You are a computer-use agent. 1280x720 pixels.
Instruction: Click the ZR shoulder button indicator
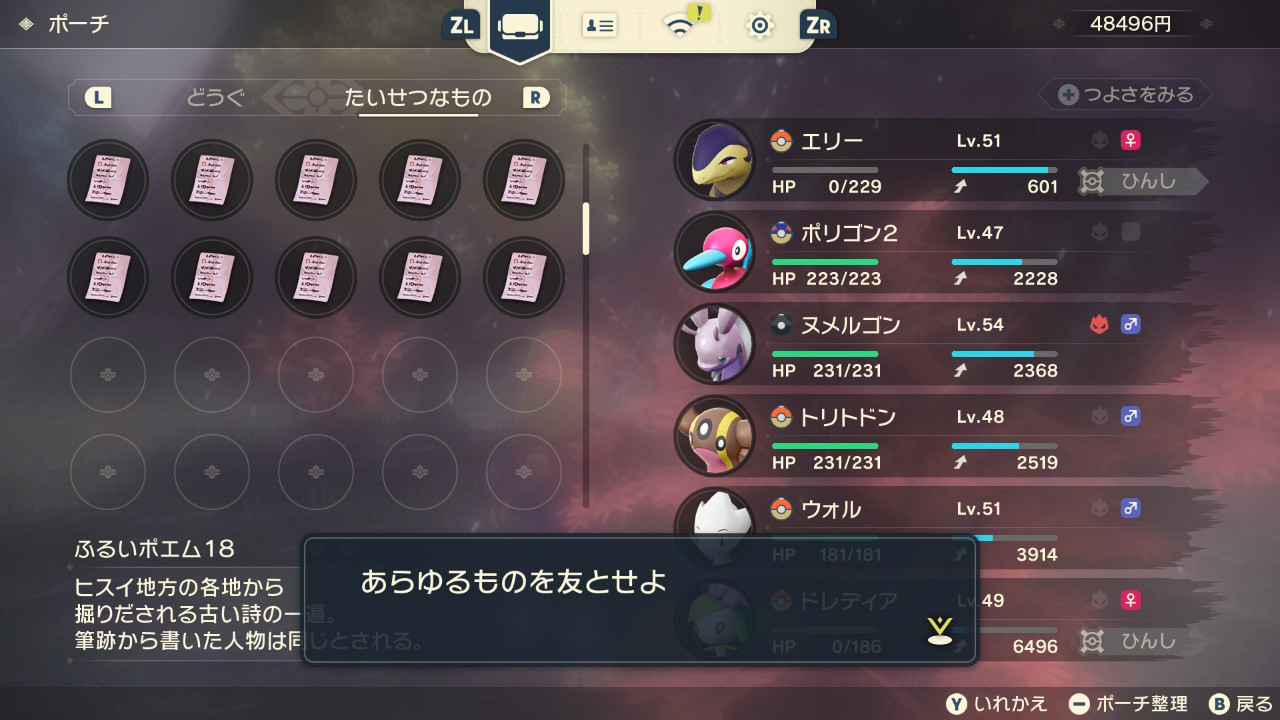(817, 26)
